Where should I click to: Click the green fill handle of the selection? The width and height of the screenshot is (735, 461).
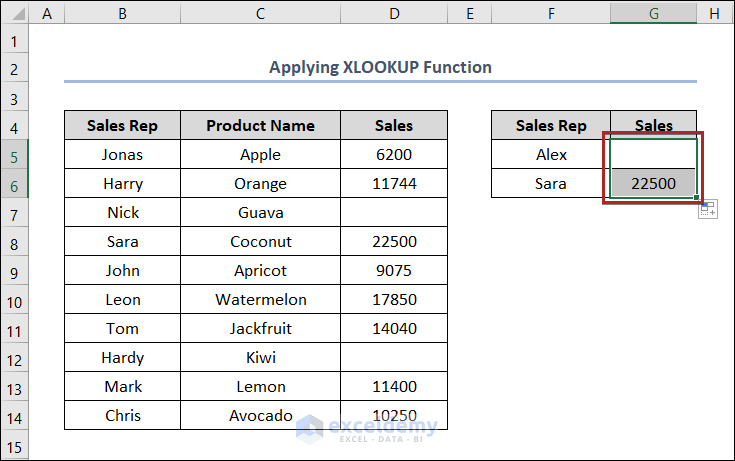click(698, 198)
